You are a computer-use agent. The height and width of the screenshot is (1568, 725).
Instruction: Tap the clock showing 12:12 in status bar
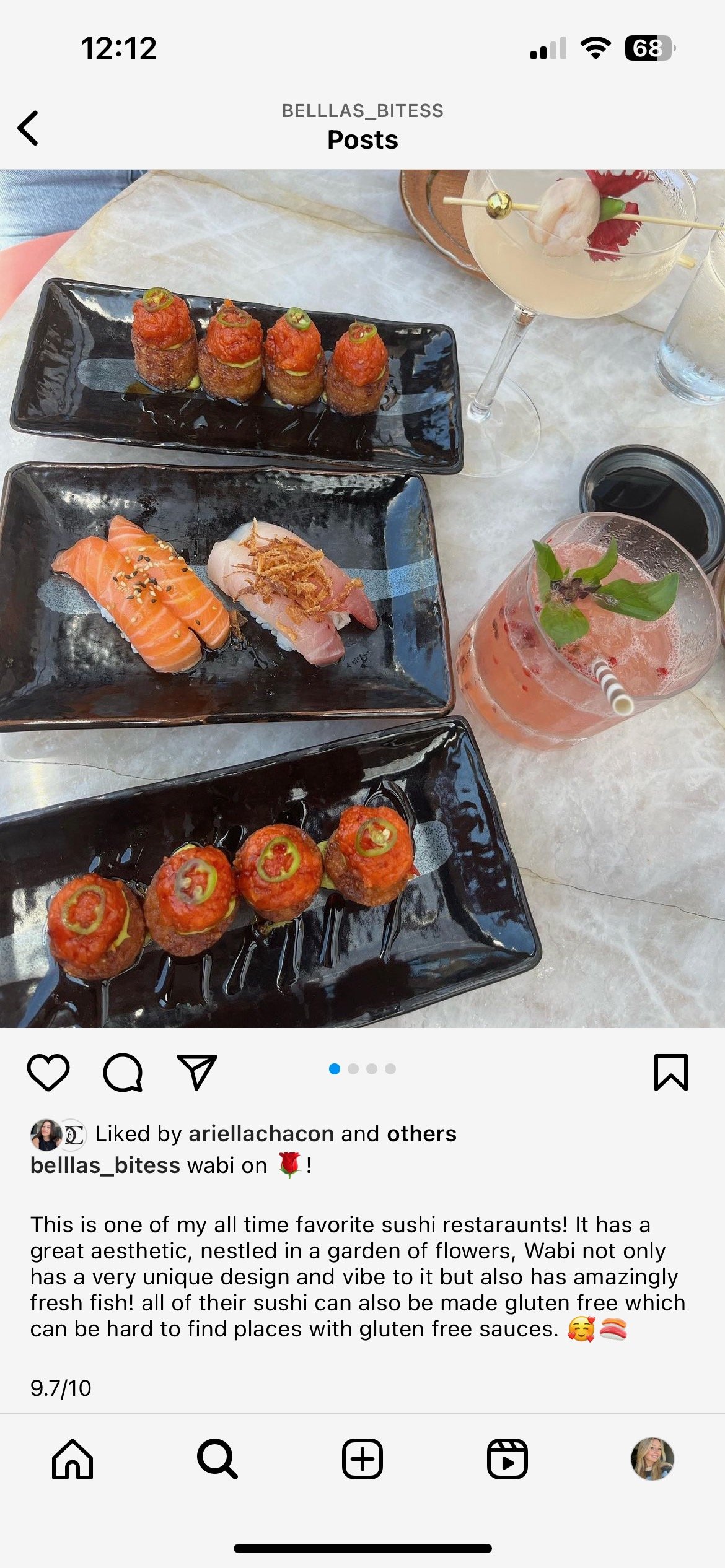click(x=119, y=48)
